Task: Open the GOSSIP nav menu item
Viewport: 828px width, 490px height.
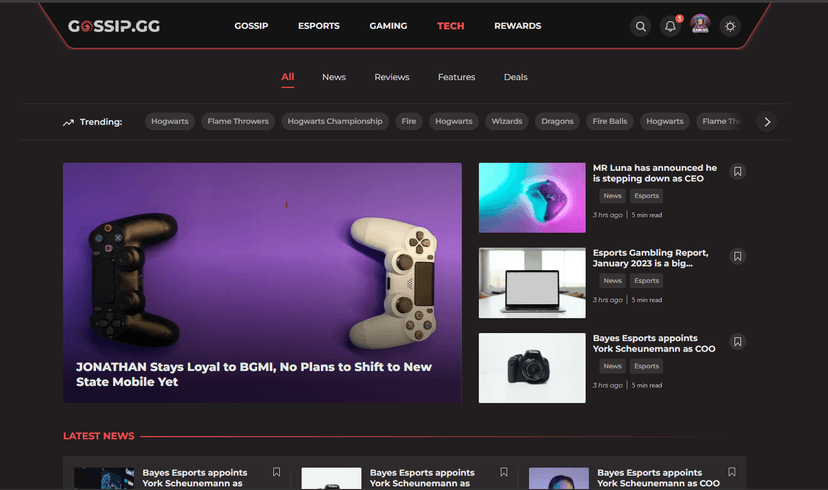Action: (x=251, y=26)
